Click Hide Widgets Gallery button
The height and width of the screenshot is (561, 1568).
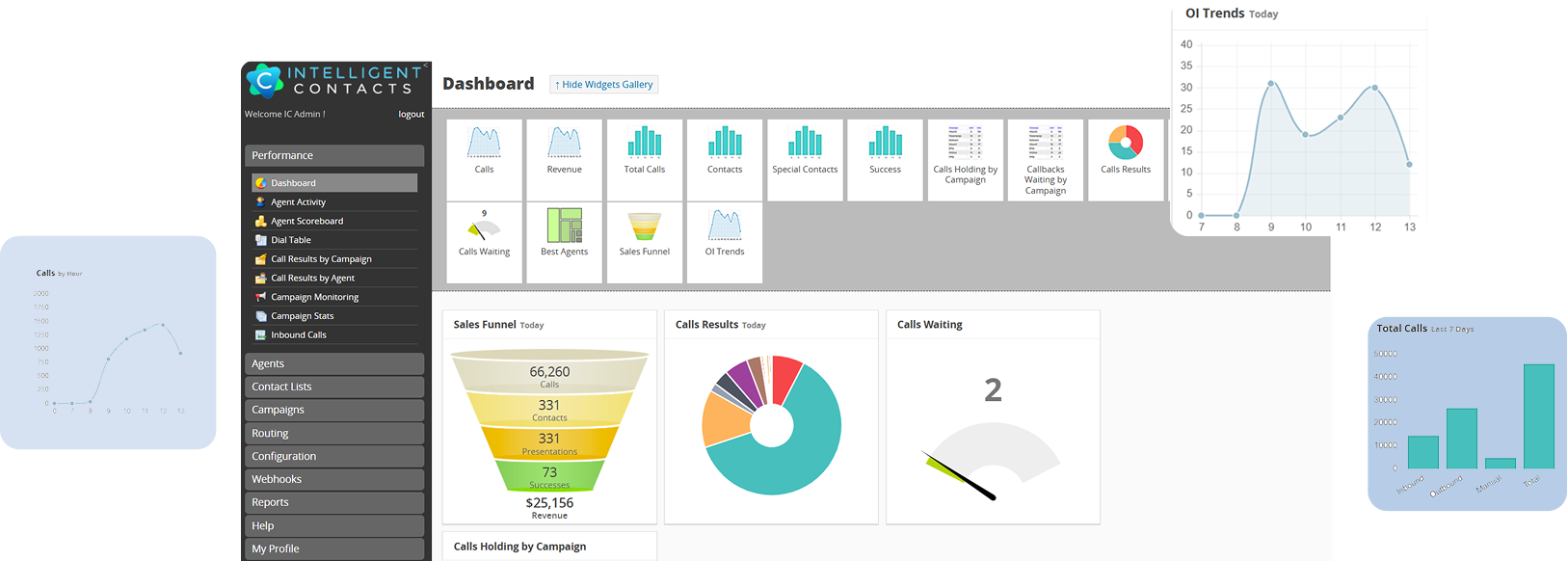(x=604, y=85)
